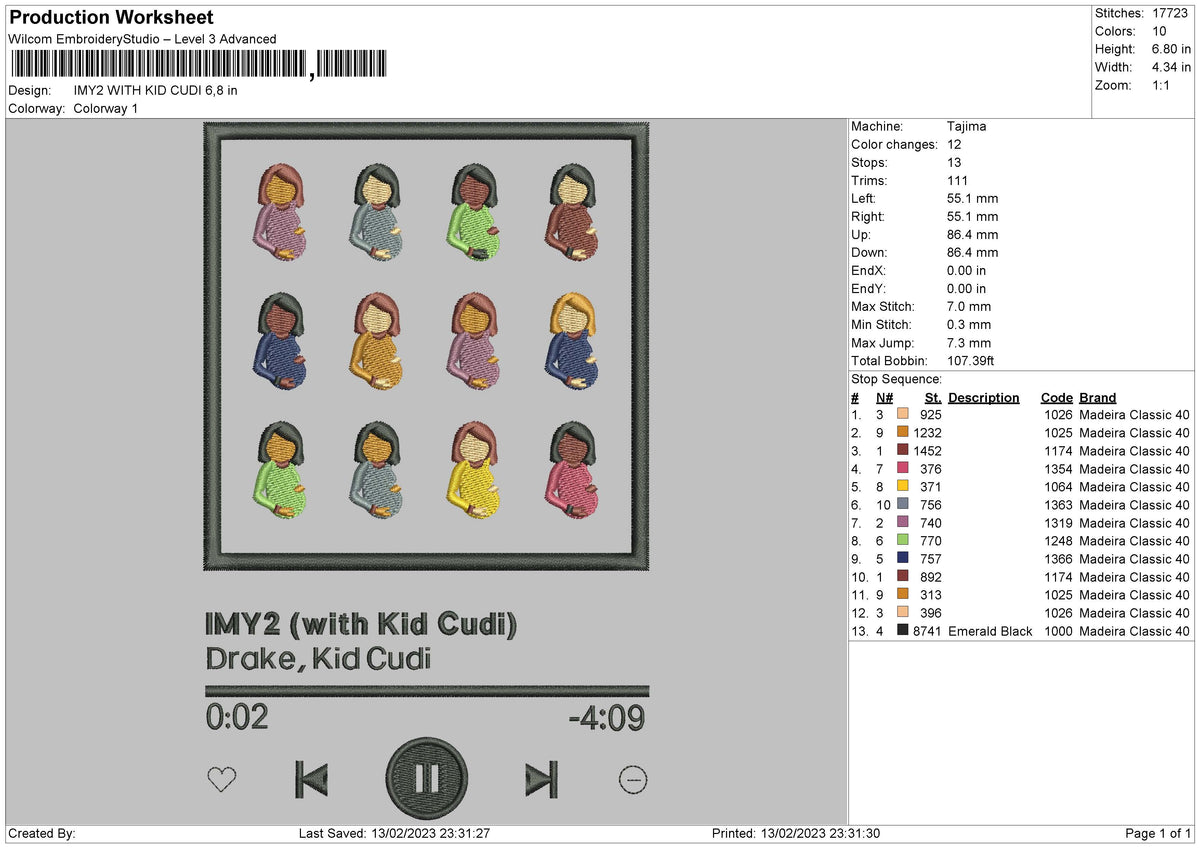
Task: Click mauve swatch of stop 7 (740 stitches)
Action: click(903, 521)
